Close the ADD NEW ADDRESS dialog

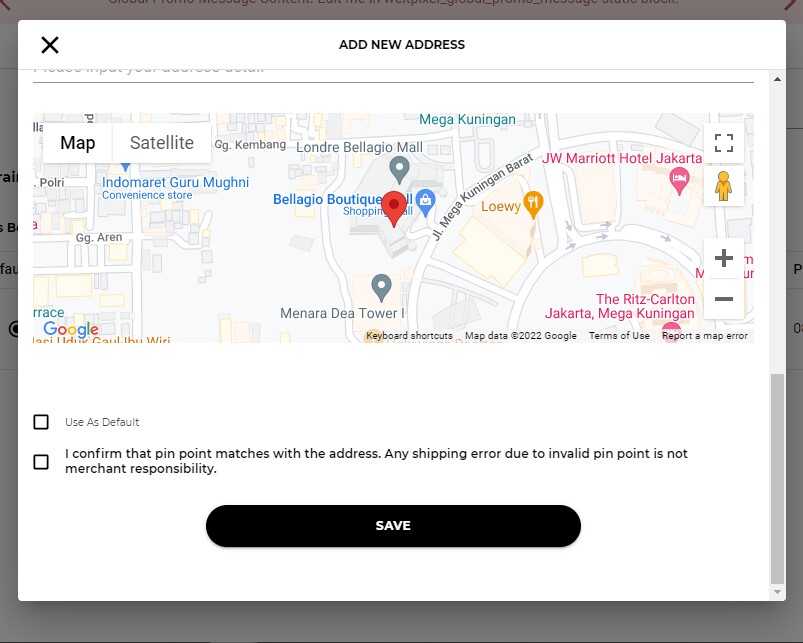tap(49, 44)
